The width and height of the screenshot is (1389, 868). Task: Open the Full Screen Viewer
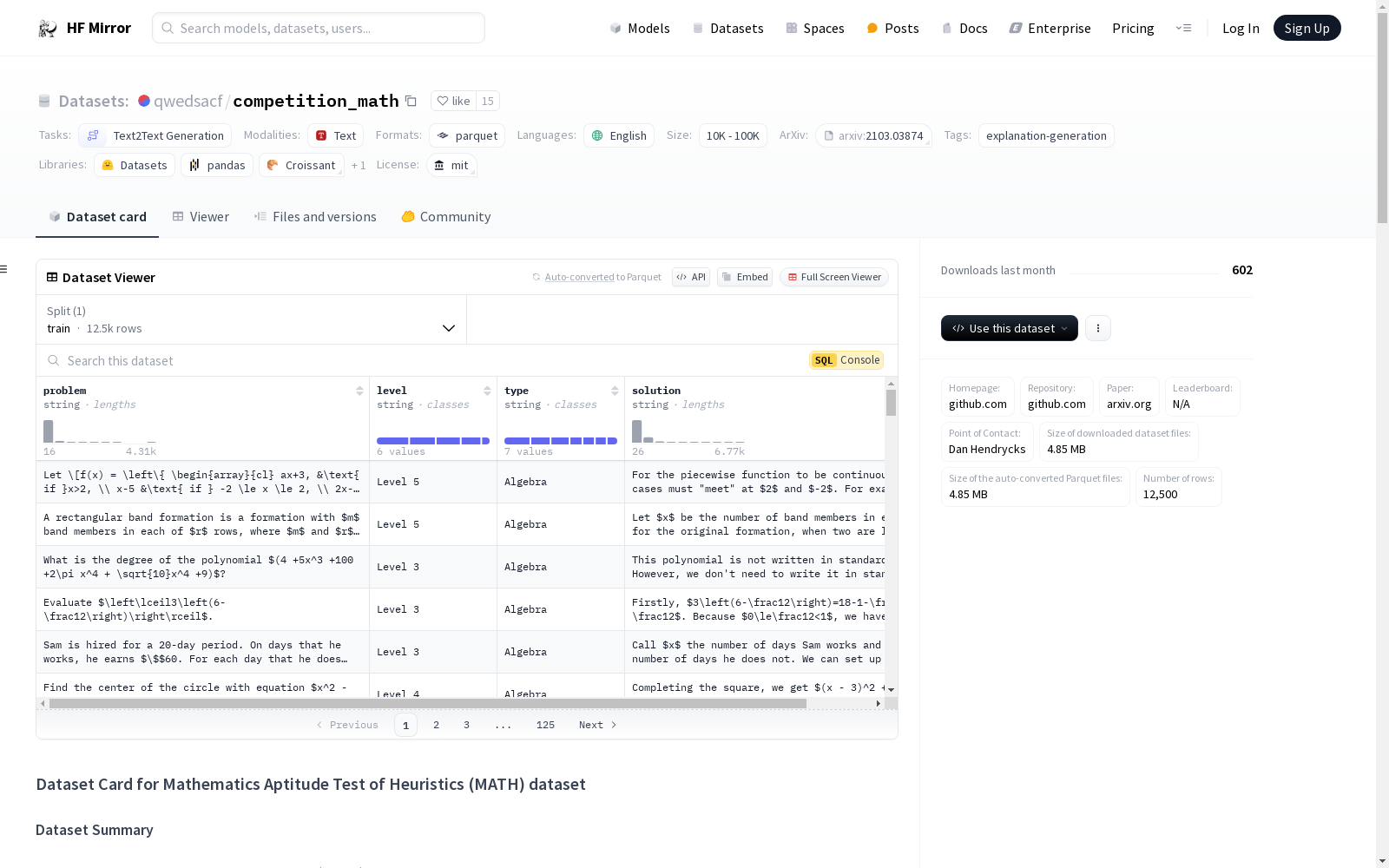(834, 277)
